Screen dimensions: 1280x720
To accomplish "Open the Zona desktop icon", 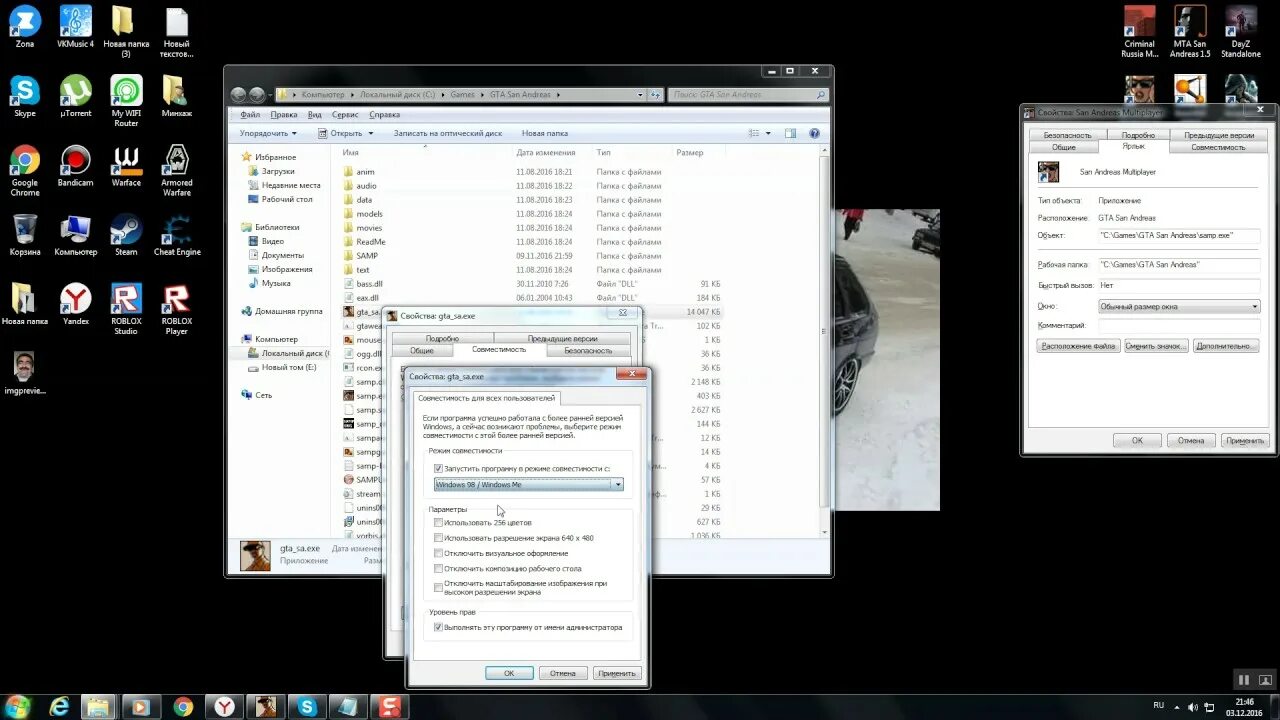I will (25, 26).
